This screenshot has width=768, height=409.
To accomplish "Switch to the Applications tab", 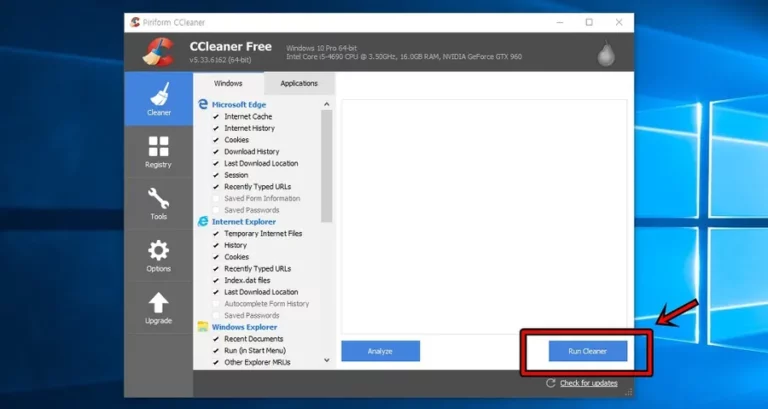I will tap(299, 84).
